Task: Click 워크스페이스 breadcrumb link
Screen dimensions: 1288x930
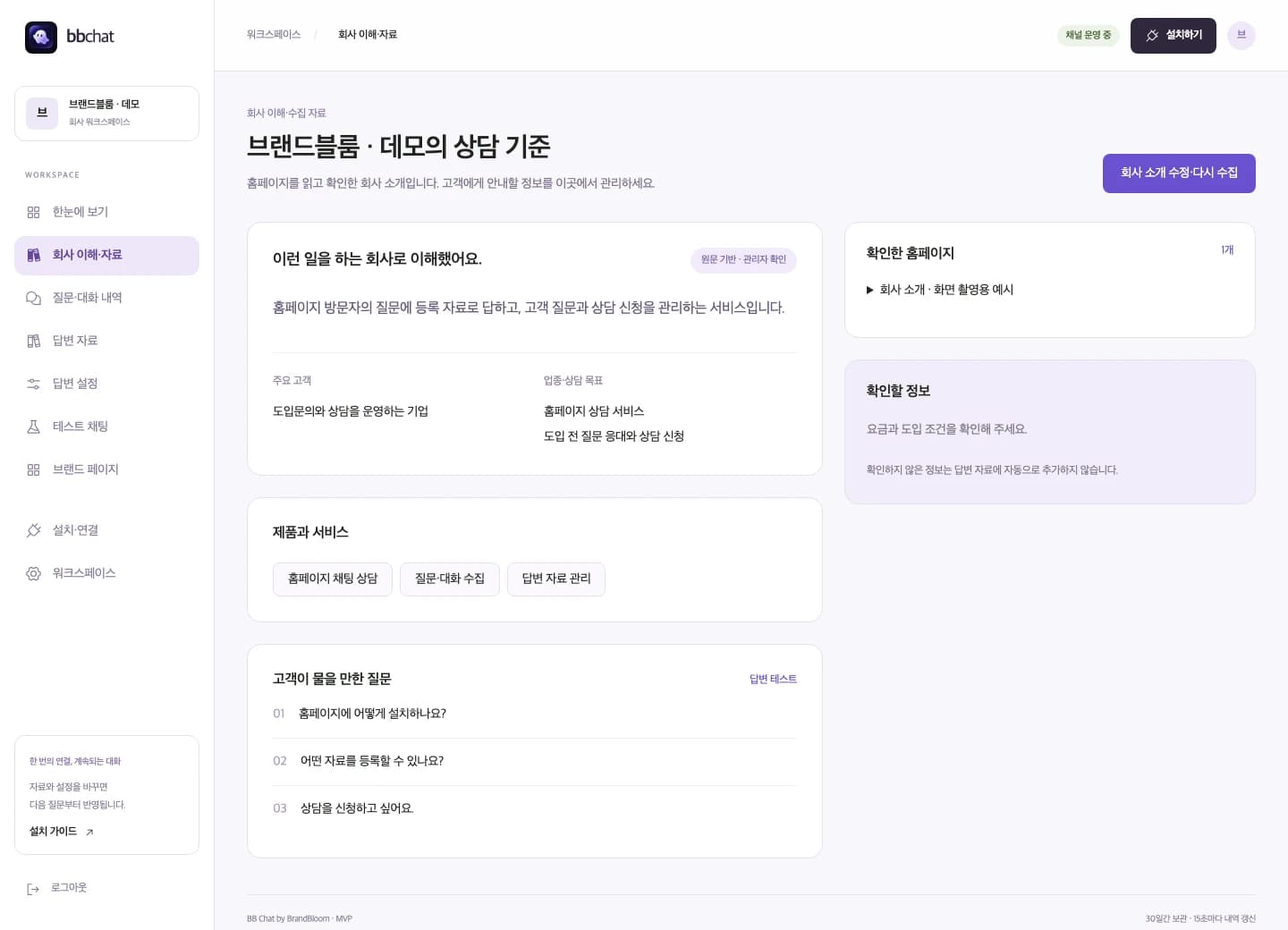Action: point(274,35)
